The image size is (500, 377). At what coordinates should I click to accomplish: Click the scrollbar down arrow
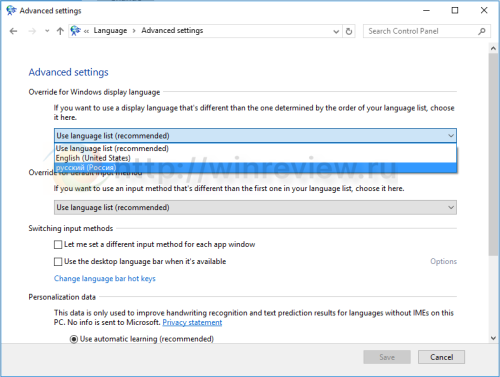[494, 338]
